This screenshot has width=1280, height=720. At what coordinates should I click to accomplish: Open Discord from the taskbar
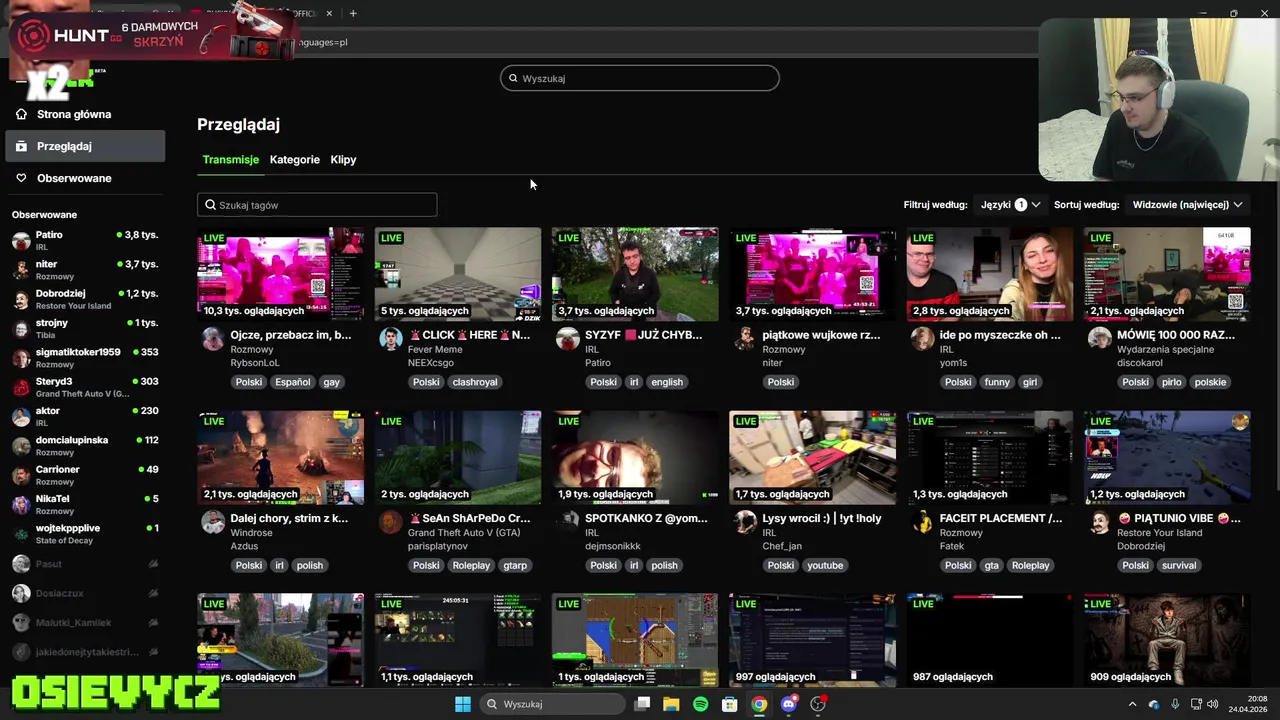coord(789,704)
